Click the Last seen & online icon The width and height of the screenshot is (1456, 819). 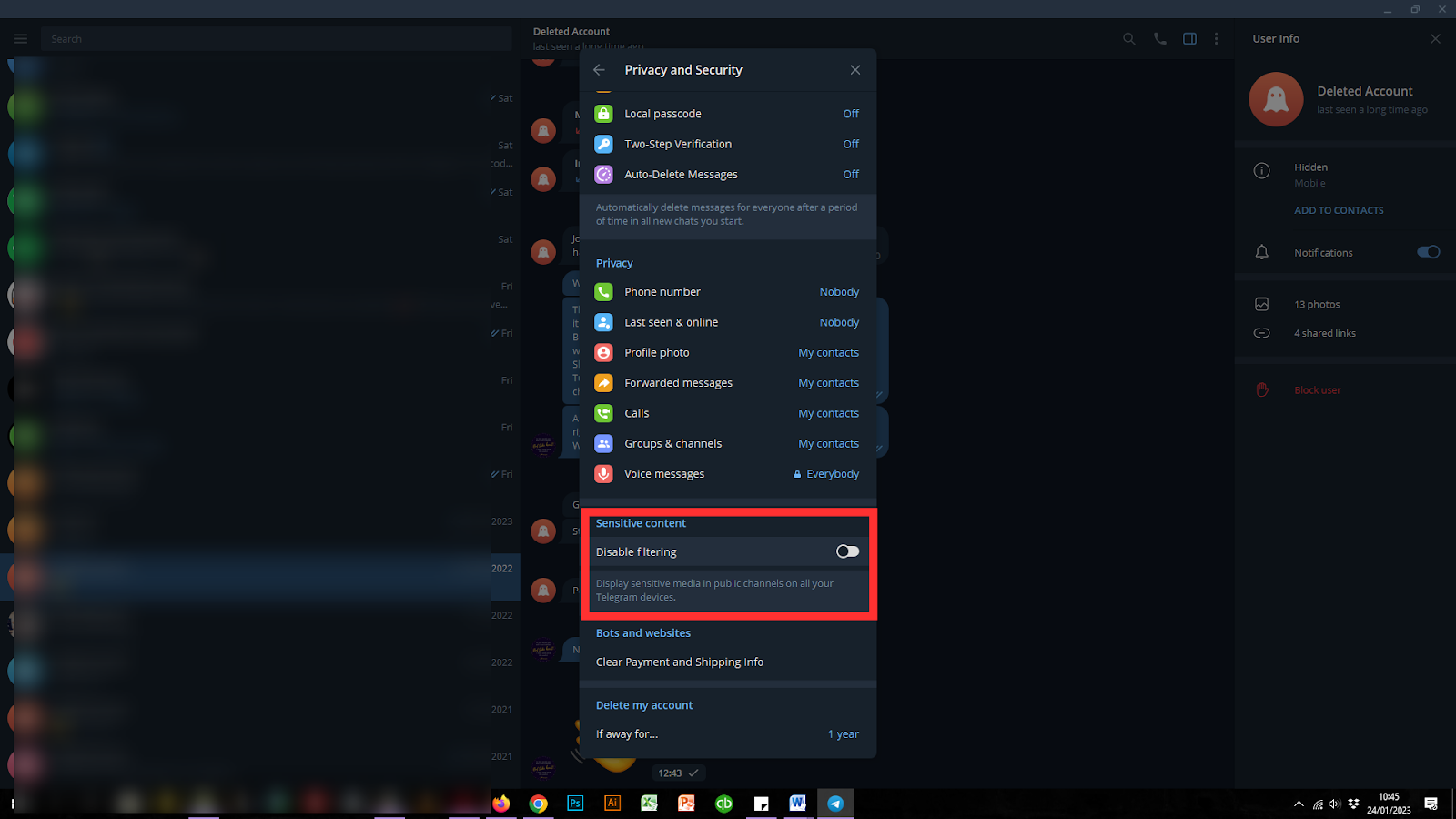603,322
